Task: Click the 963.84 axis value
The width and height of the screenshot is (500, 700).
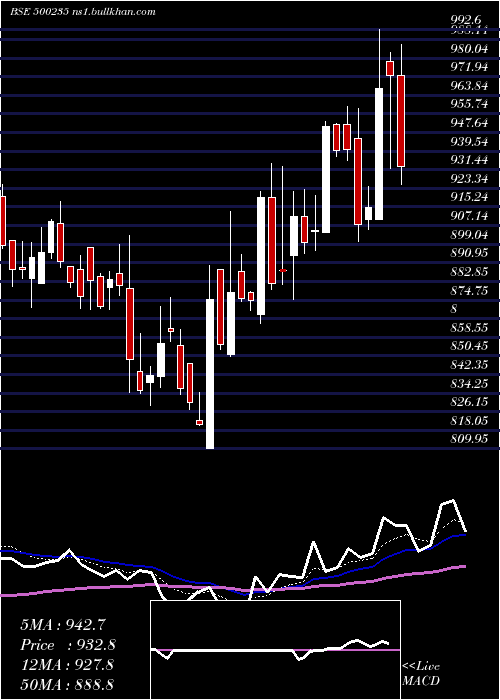Action: pos(469,85)
